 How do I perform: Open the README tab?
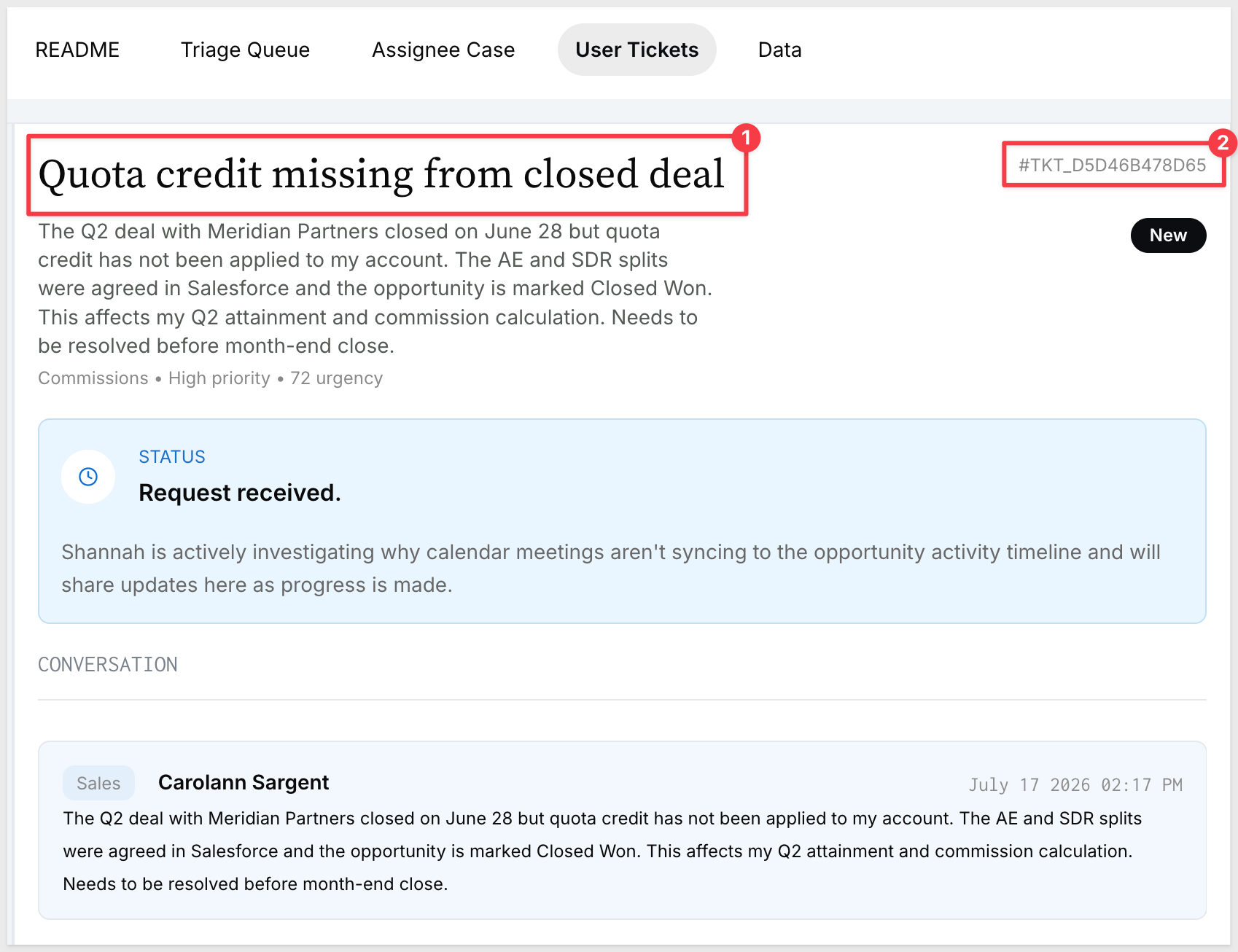click(x=77, y=50)
